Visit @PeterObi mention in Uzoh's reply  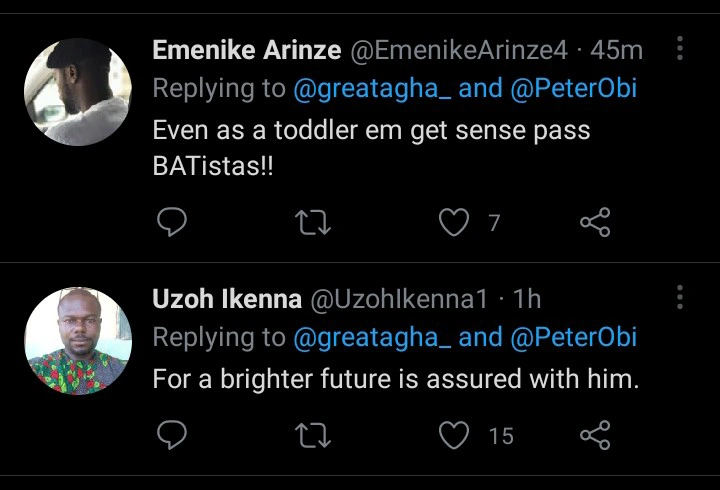click(x=574, y=337)
